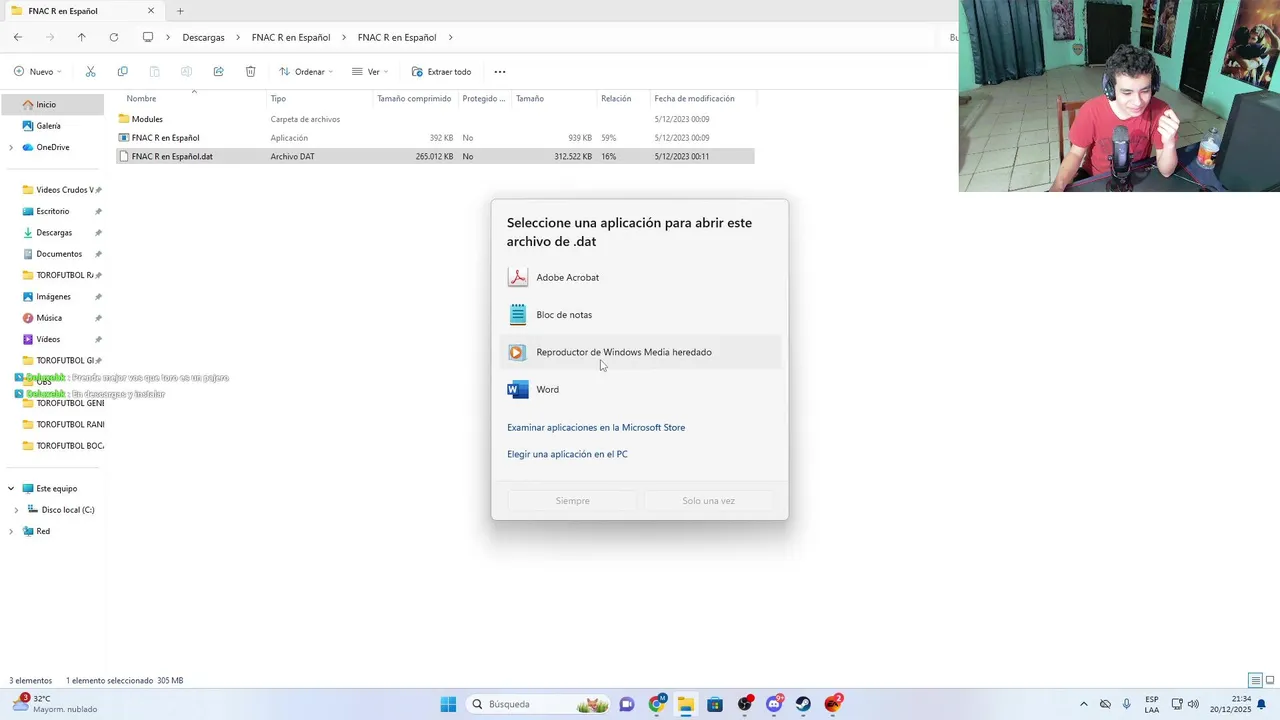Click chevron after Descargas in address bar
The height and width of the screenshot is (720, 1280).
[x=238, y=37]
